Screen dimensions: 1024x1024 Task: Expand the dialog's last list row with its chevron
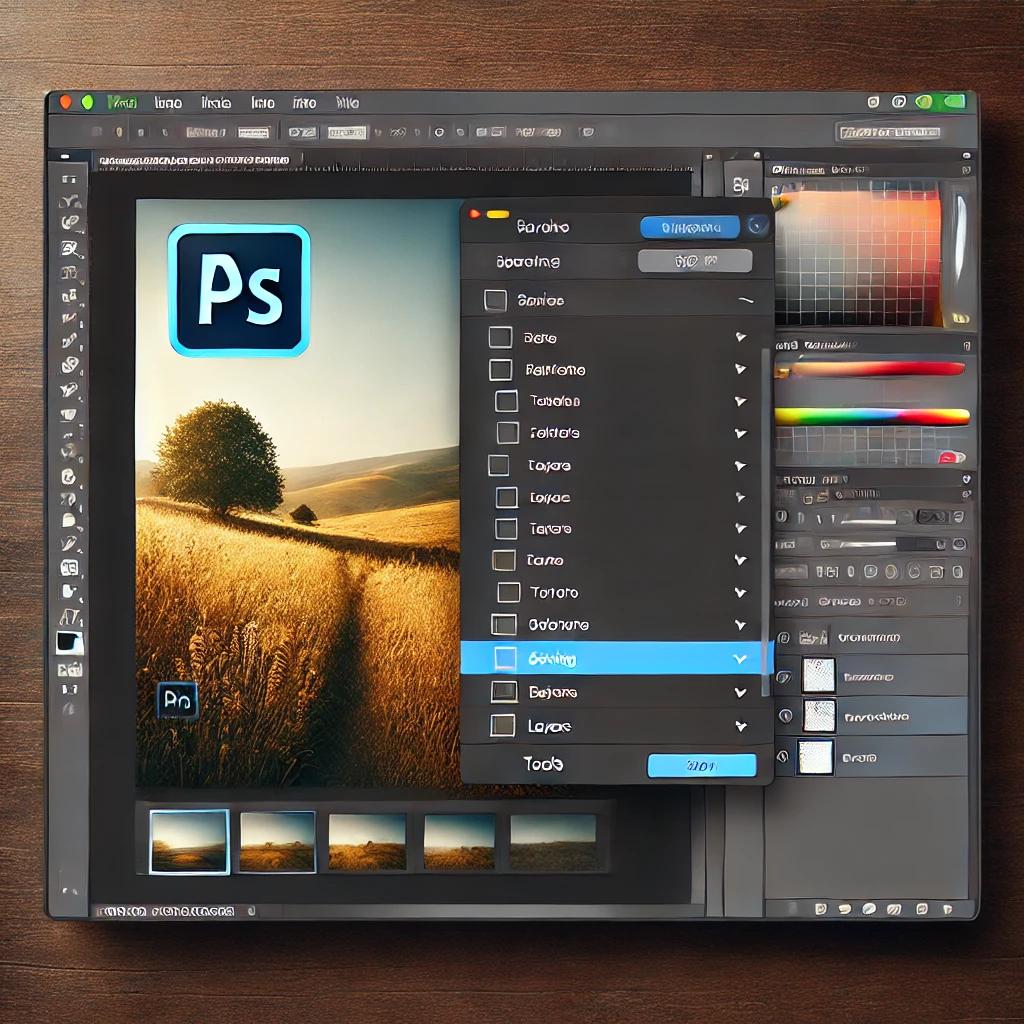741,726
